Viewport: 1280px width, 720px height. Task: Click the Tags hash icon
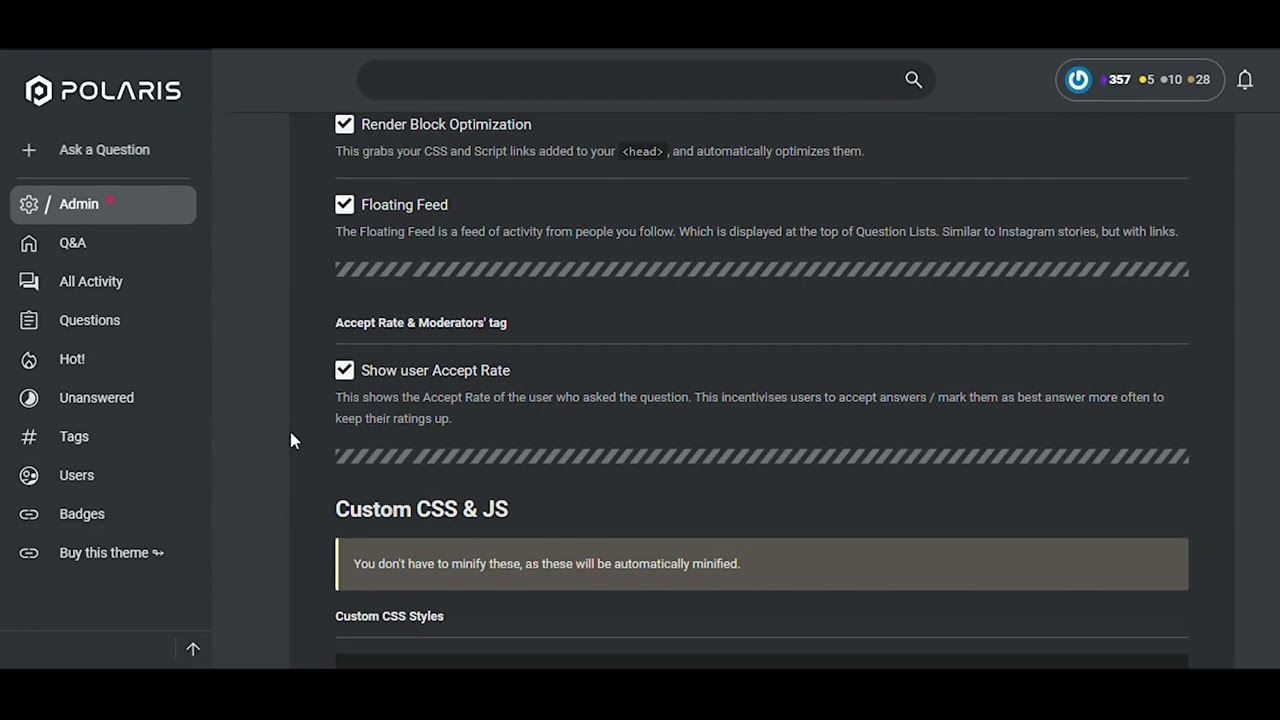pos(29,437)
